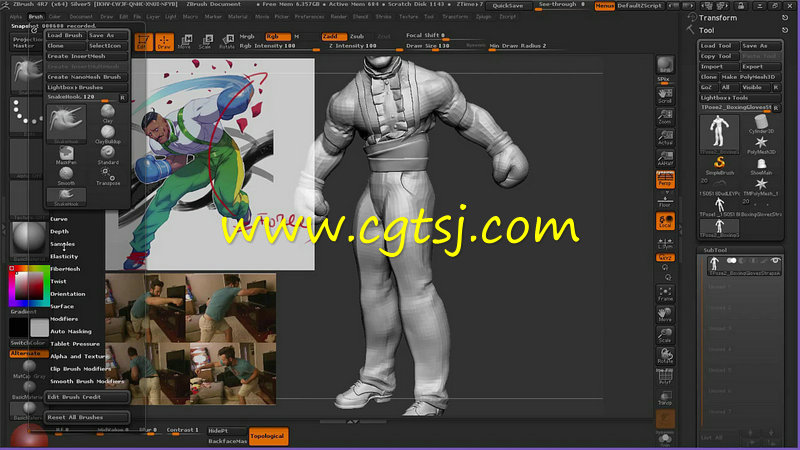Click the Scroll canvas icon
Viewport: 800px width, 450px height.
click(665, 95)
